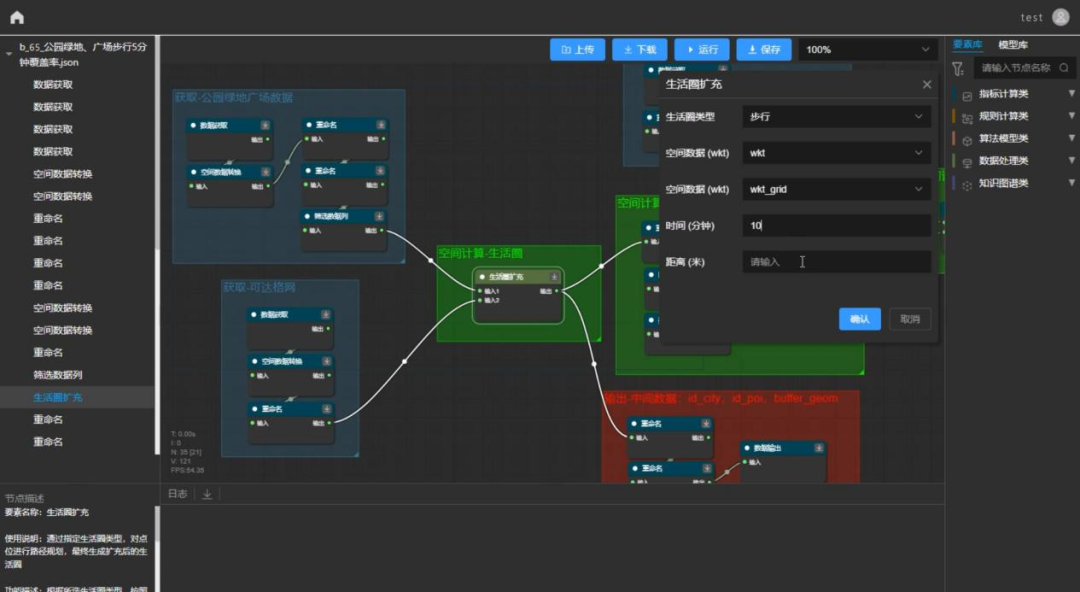This screenshot has height=592, width=1080.
Task: Open the 100% zoom dropdown
Action: tap(868, 50)
